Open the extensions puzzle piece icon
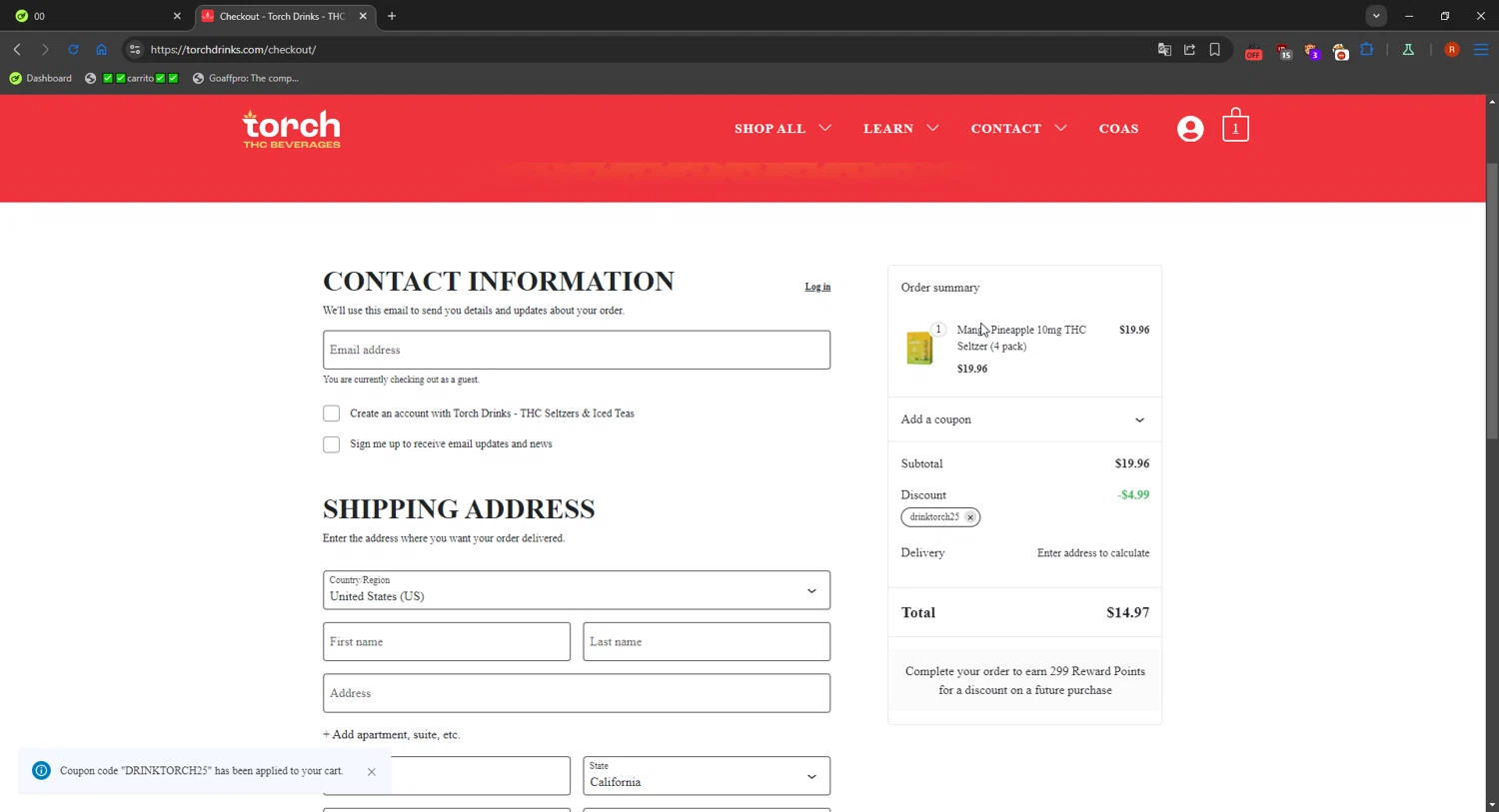 (x=1367, y=49)
